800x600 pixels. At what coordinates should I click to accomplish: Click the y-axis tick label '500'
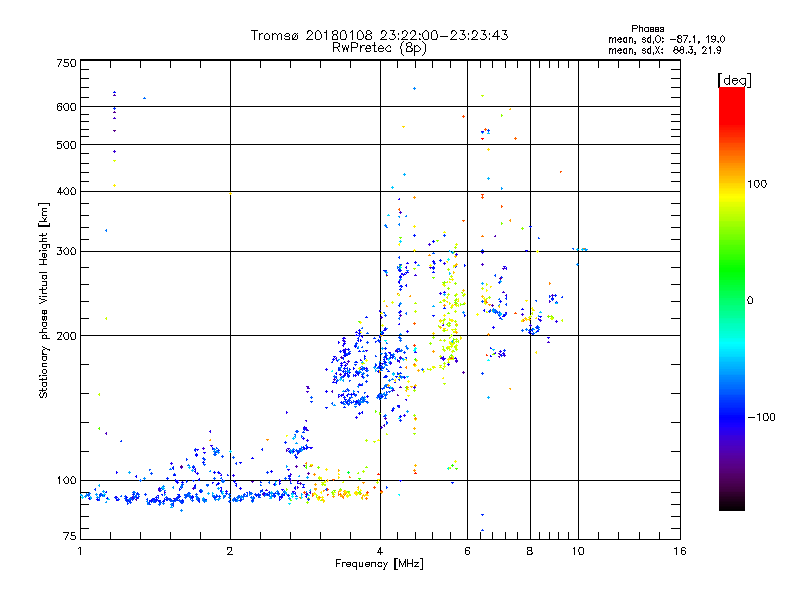coord(66,145)
